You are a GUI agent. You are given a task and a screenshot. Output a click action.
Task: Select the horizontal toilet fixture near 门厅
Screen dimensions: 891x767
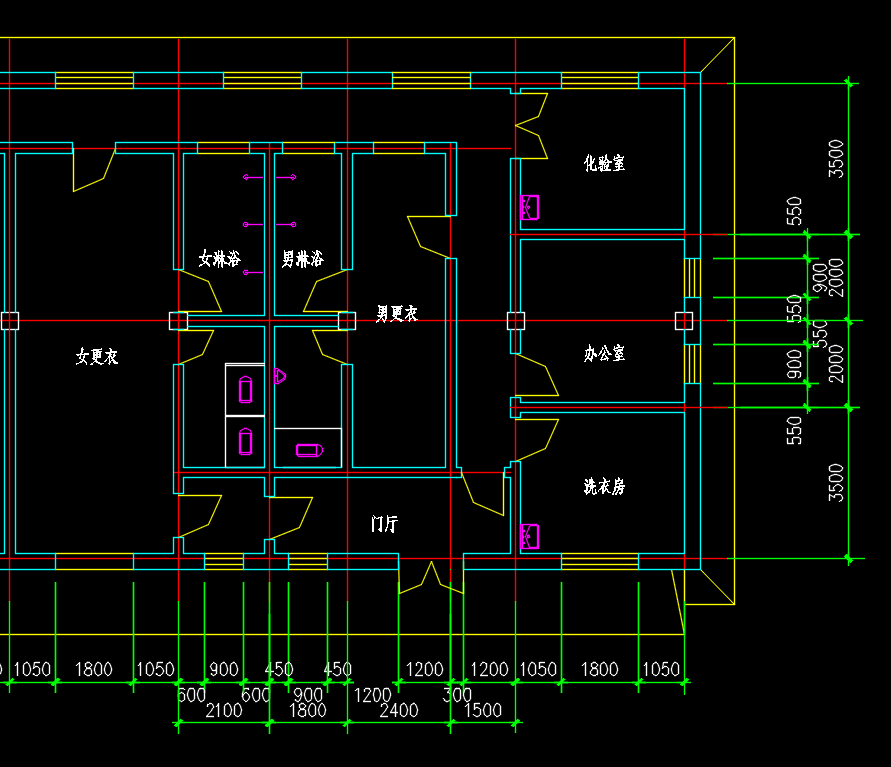310,451
